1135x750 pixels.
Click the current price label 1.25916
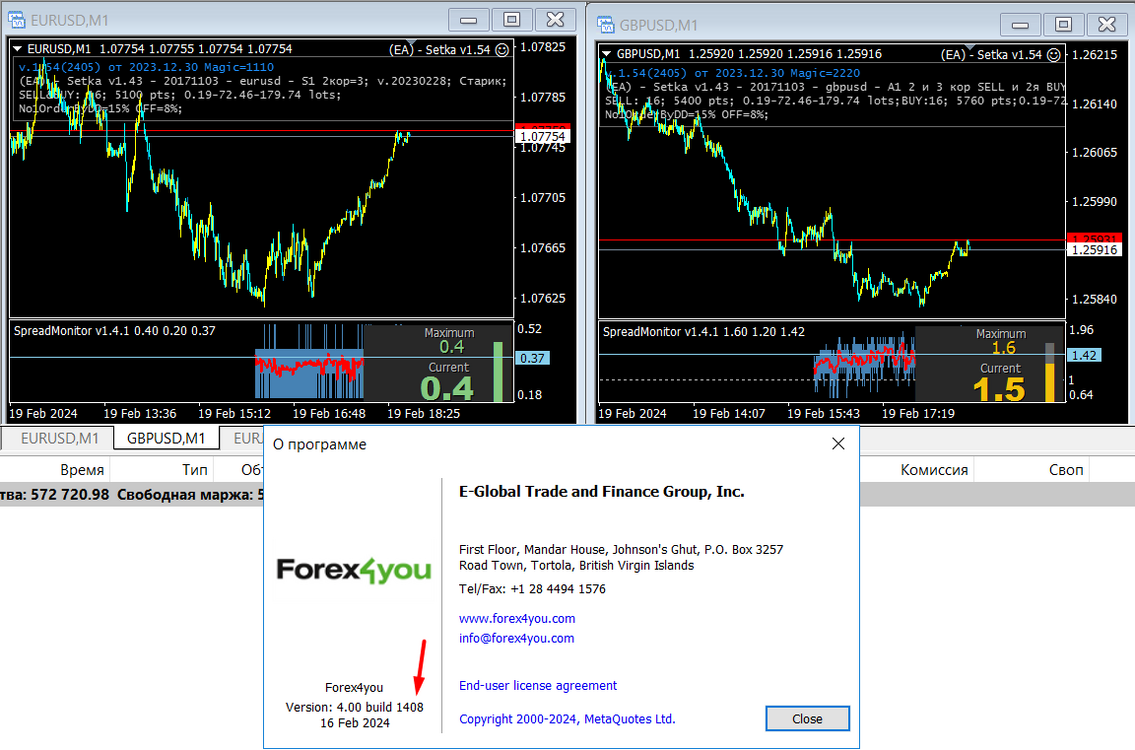1094,250
